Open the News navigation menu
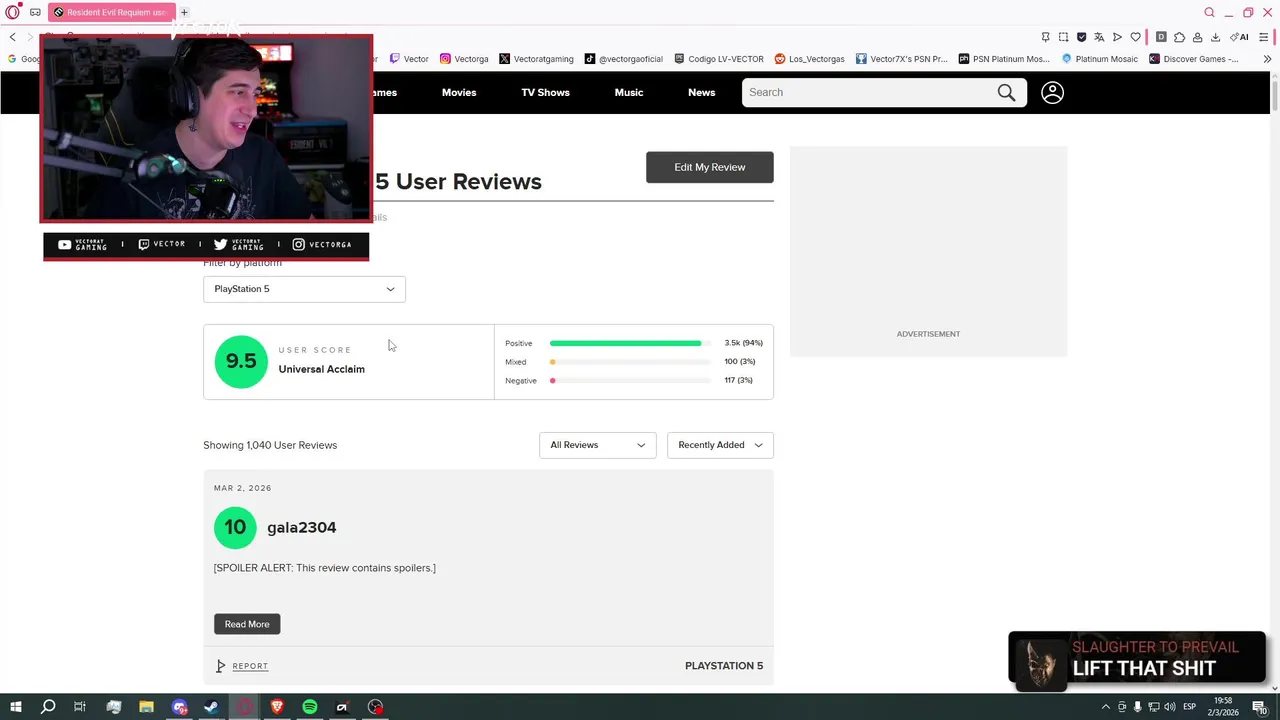The image size is (1280, 720). 701,92
